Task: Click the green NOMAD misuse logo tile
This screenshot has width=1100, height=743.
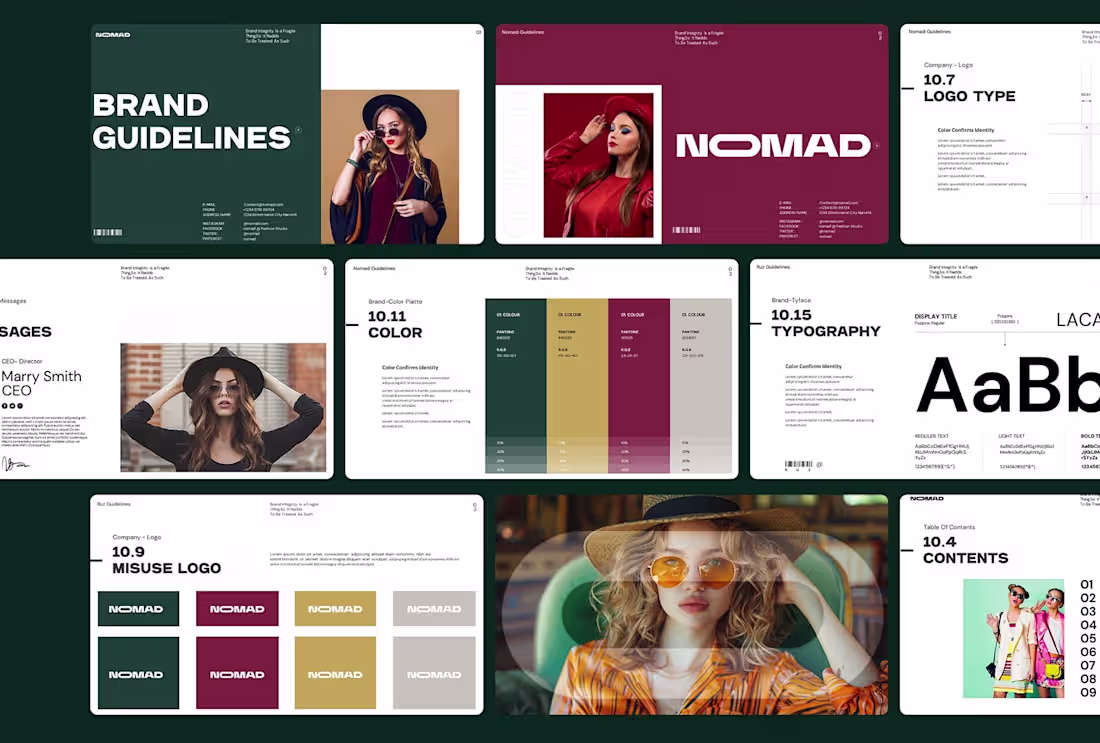Action: click(x=138, y=608)
